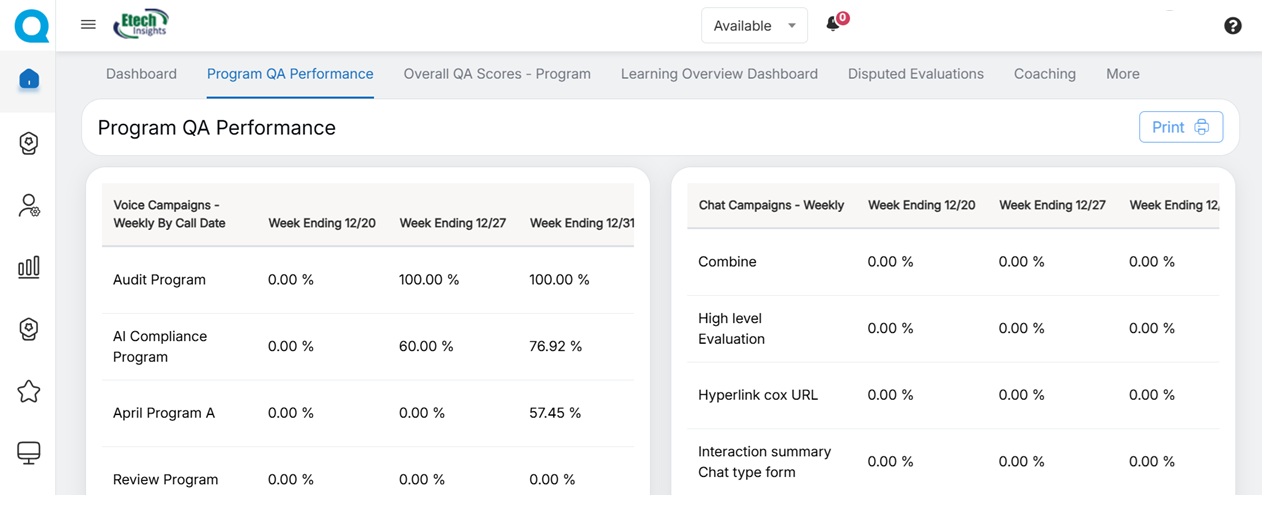1262x509 pixels.
Task: Open the notifications bell icon
Action: [x=833, y=25]
